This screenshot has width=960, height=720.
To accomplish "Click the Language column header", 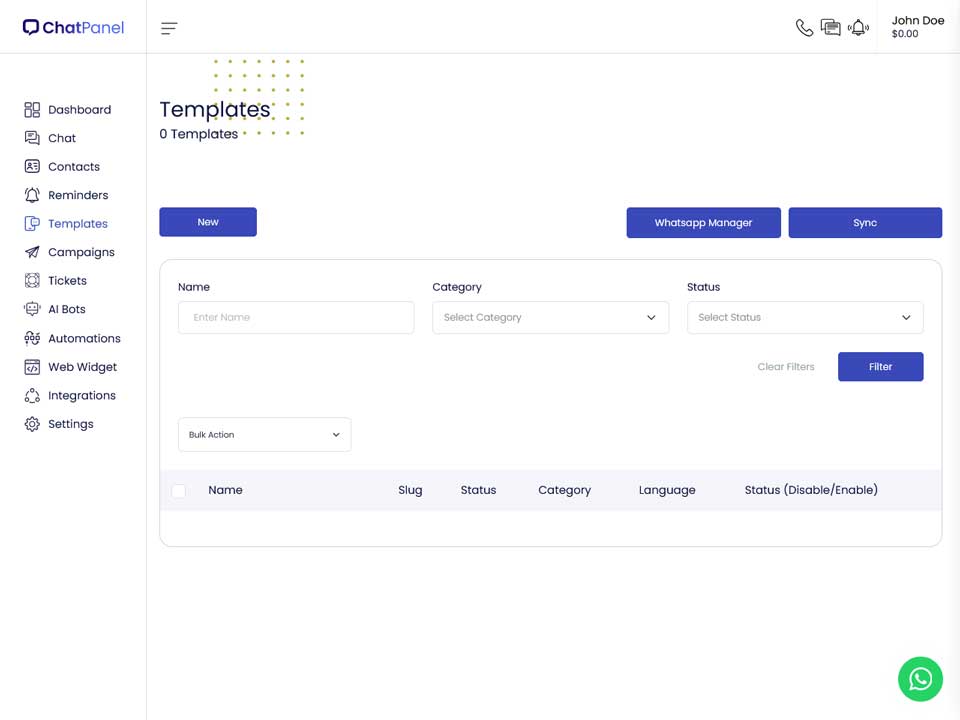I will pyautogui.click(x=667, y=490).
